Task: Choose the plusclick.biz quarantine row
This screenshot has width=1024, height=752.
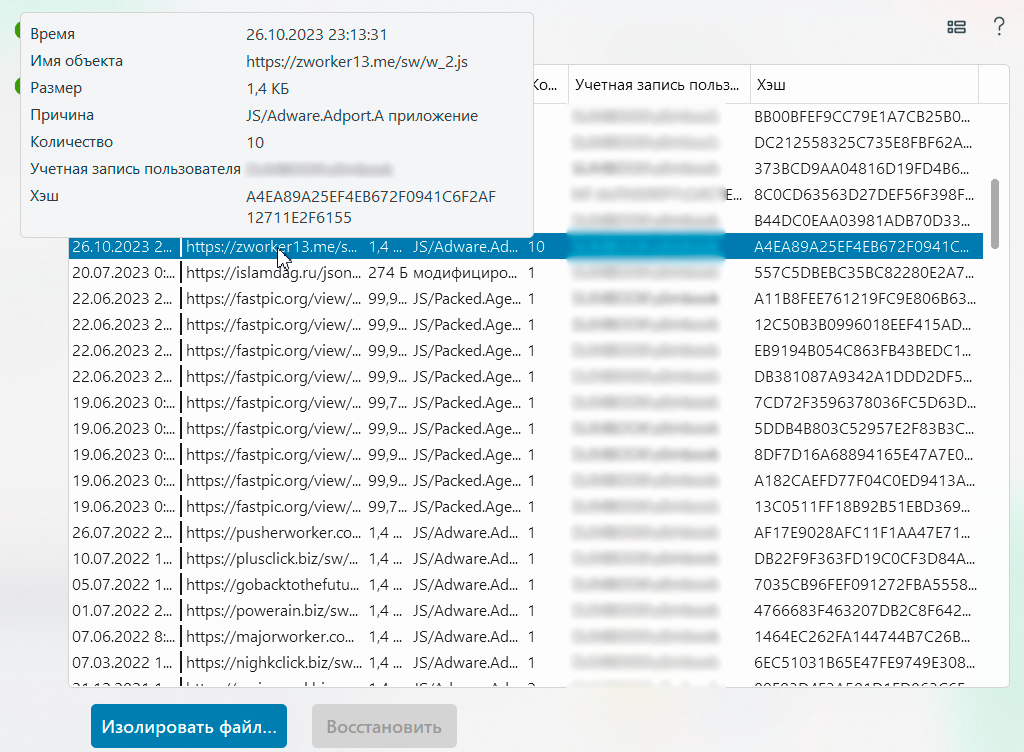Action: coord(272,558)
